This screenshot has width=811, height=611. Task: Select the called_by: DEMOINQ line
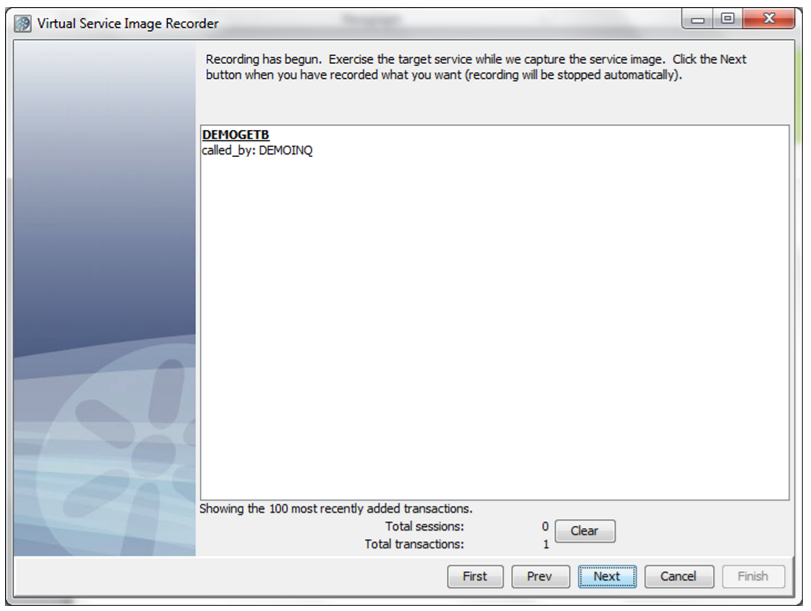tap(257, 151)
